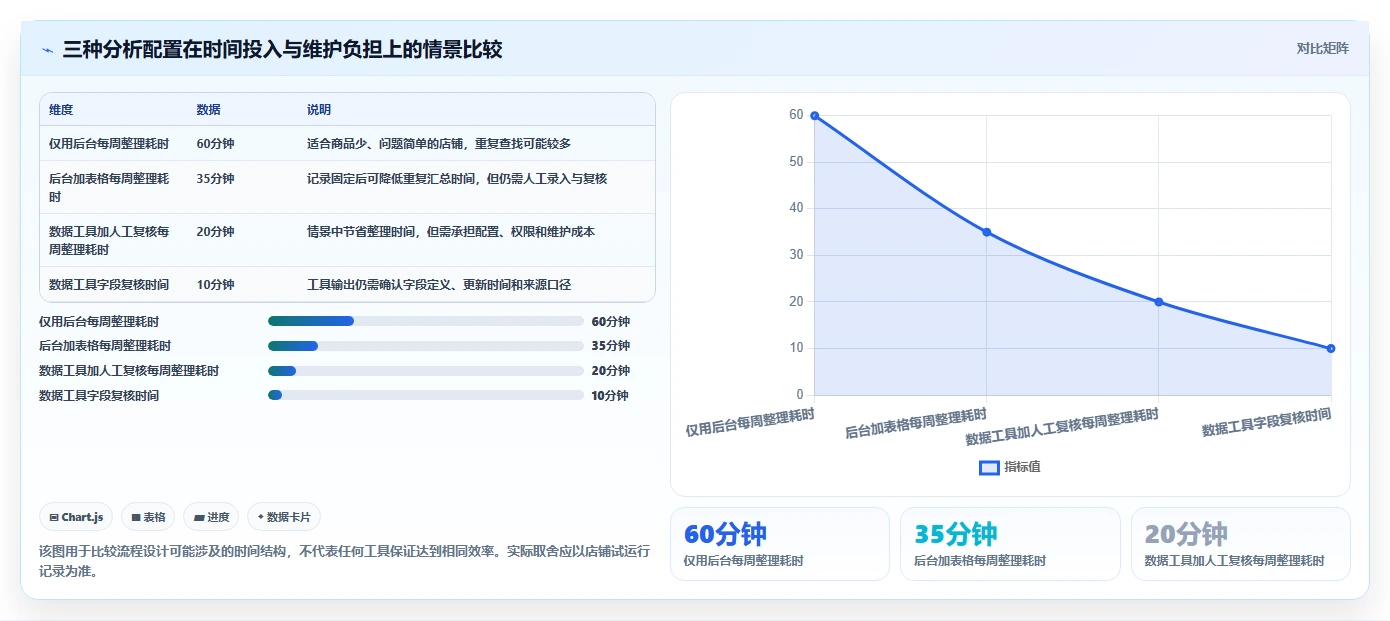Image resolution: width=1390 pixels, height=621 pixels.
Task: Click the 表格 tag
Action: pos(148,517)
